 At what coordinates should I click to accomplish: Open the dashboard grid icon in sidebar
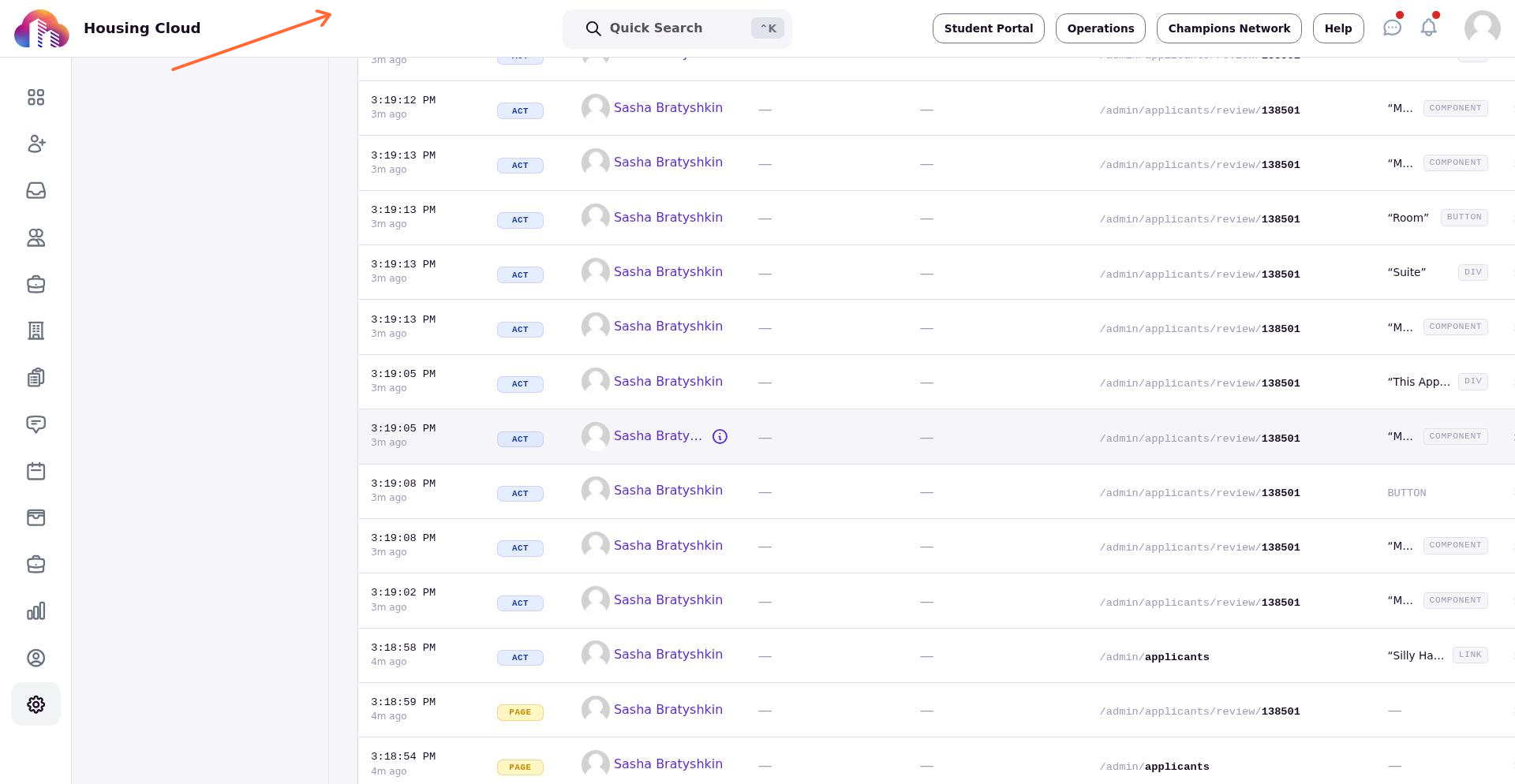pyautogui.click(x=36, y=97)
